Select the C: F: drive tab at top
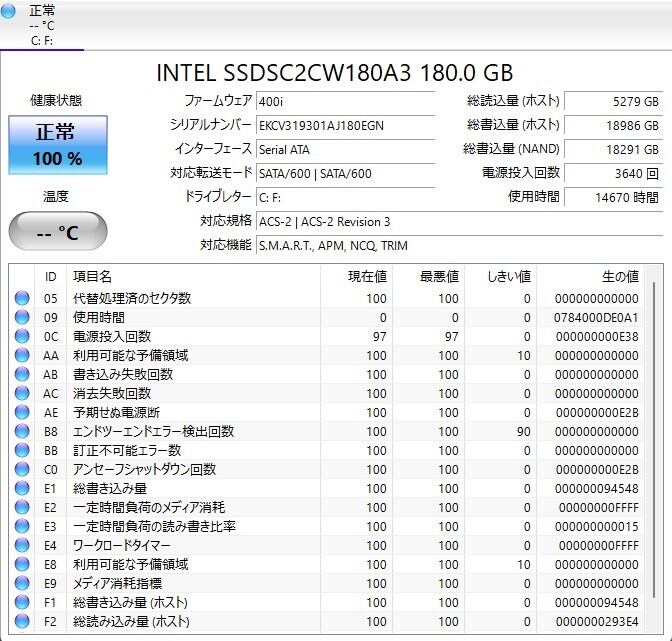 coord(42,25)
